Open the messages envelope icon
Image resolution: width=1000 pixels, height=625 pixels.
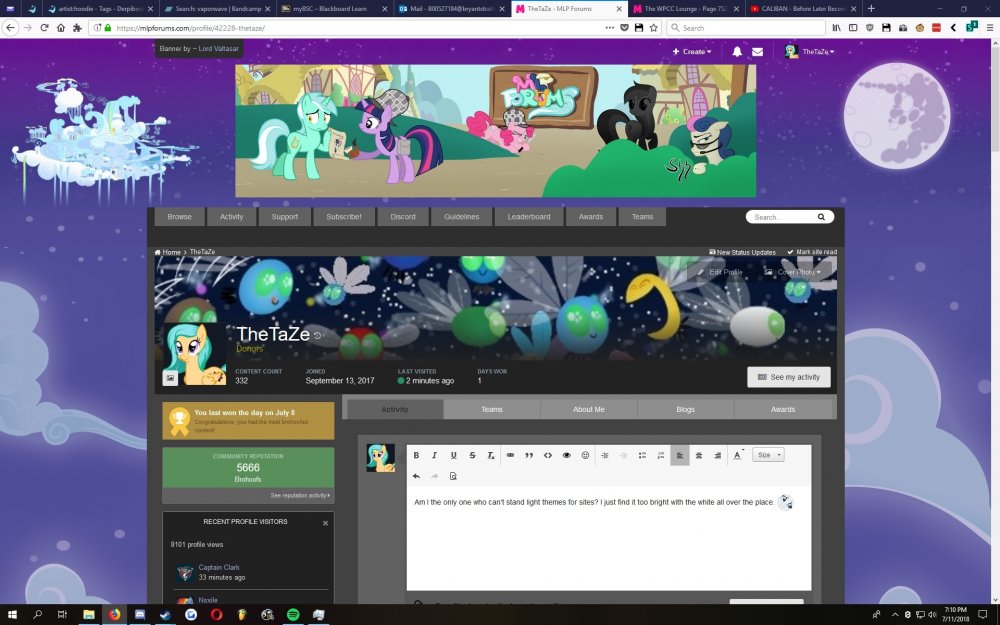pyautogui.click(x=757, y=52)
